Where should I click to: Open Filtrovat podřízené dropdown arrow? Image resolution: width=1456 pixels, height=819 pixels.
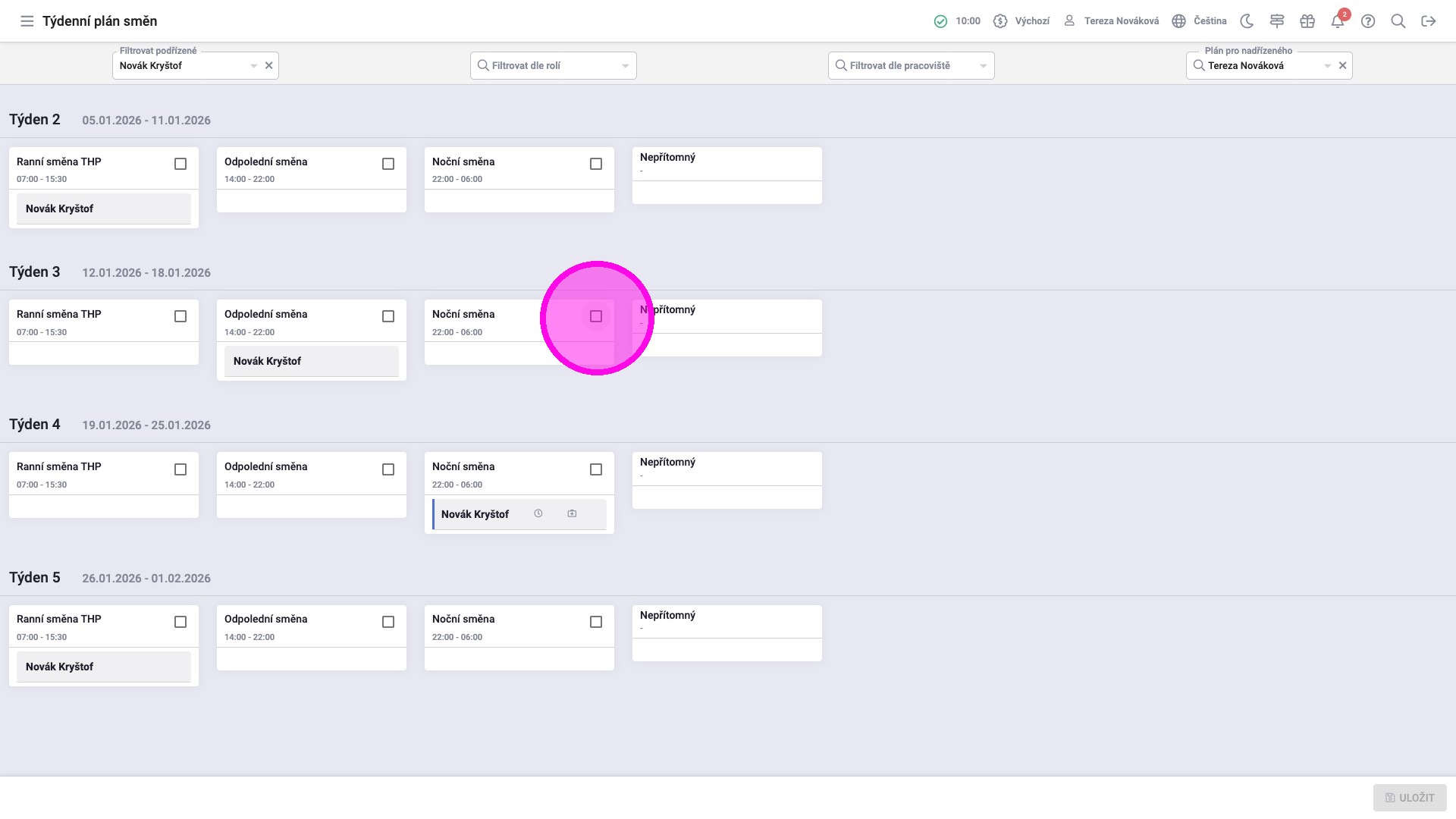253,66
